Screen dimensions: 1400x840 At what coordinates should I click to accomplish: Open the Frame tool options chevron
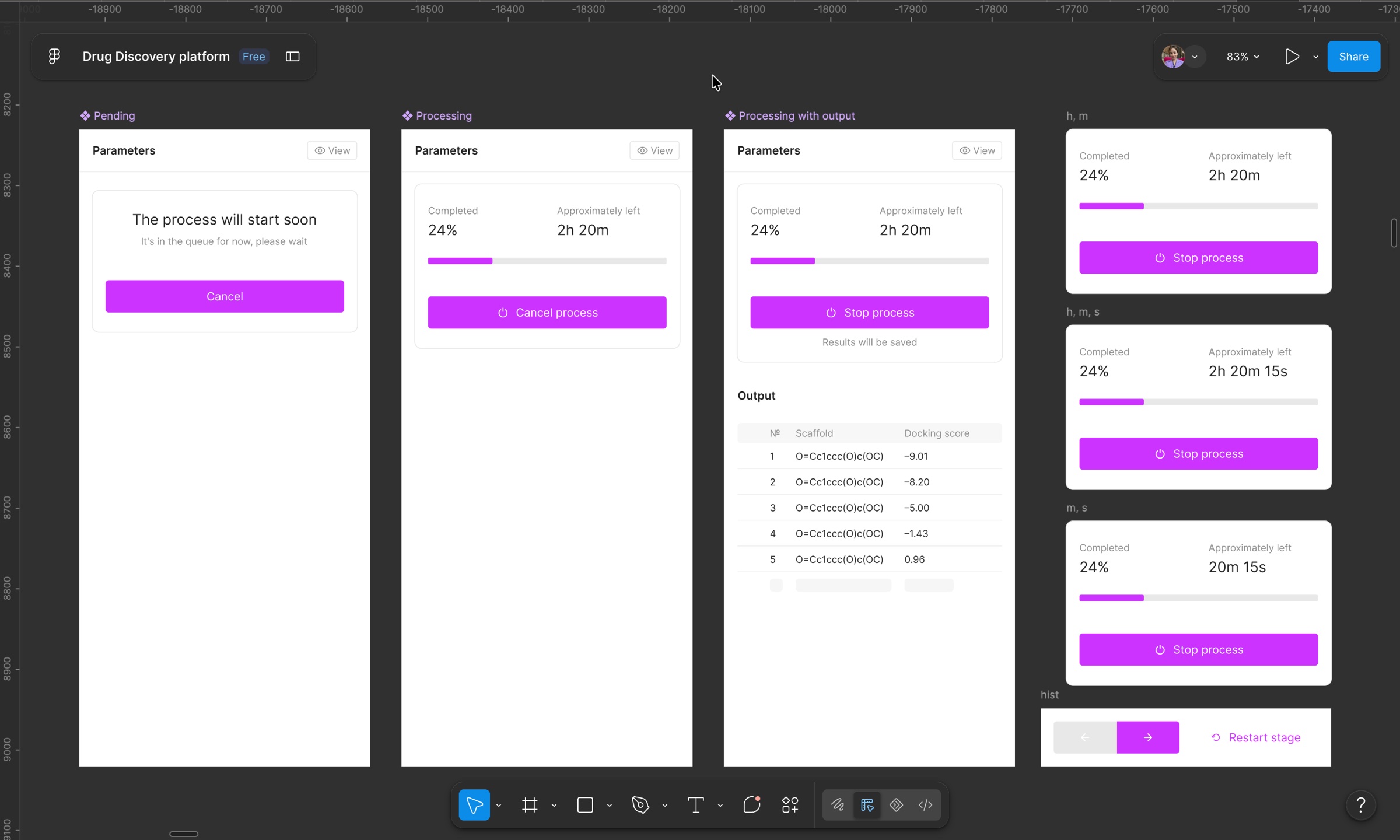(x=554, y=806)
